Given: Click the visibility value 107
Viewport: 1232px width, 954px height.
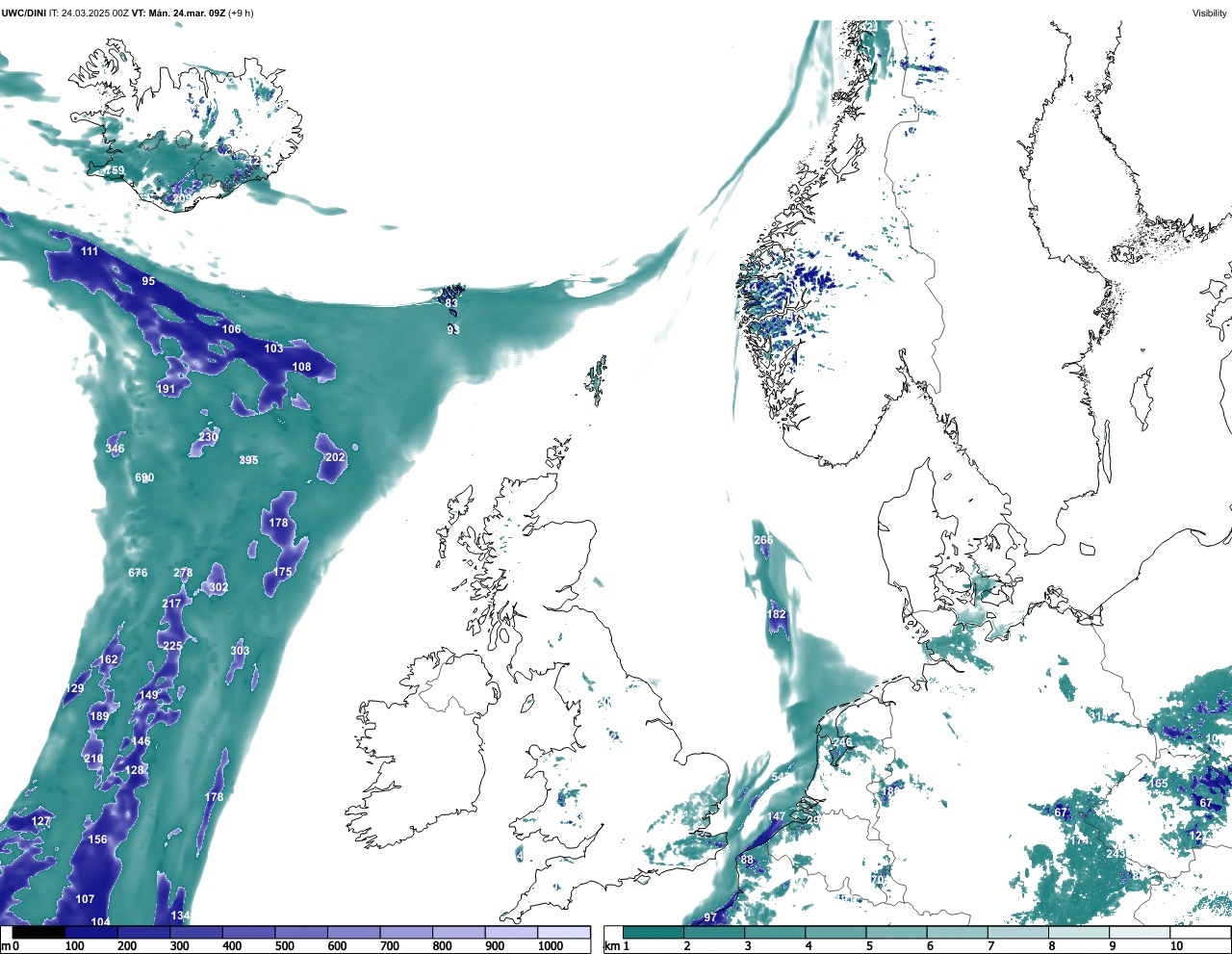Looking at the screenshot, I should tap(85, 899).
